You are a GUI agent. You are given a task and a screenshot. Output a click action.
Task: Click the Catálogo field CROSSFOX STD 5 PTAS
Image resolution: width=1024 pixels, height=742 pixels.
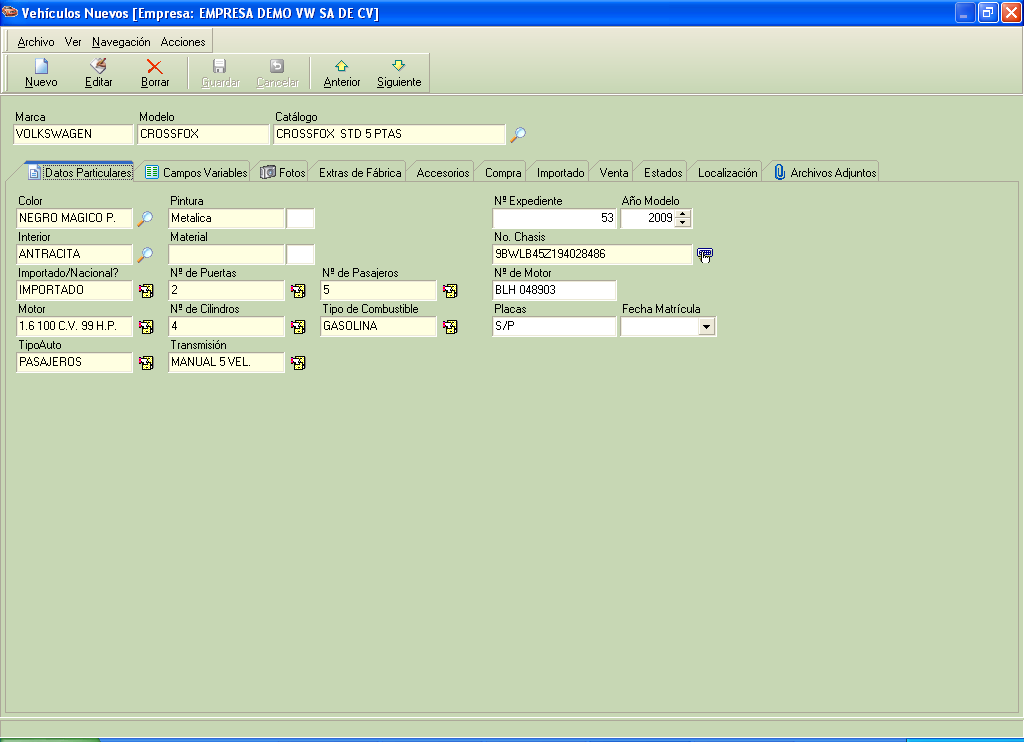tap(389, 134)
